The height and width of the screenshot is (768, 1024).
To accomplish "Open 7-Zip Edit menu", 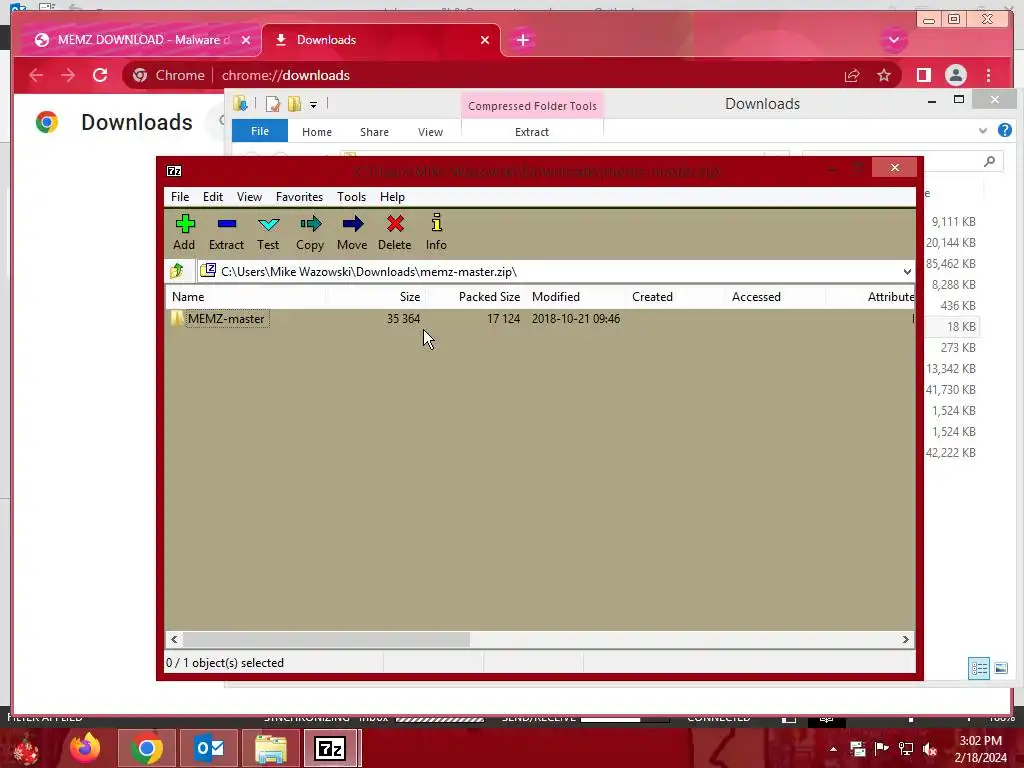I will 212,197.
